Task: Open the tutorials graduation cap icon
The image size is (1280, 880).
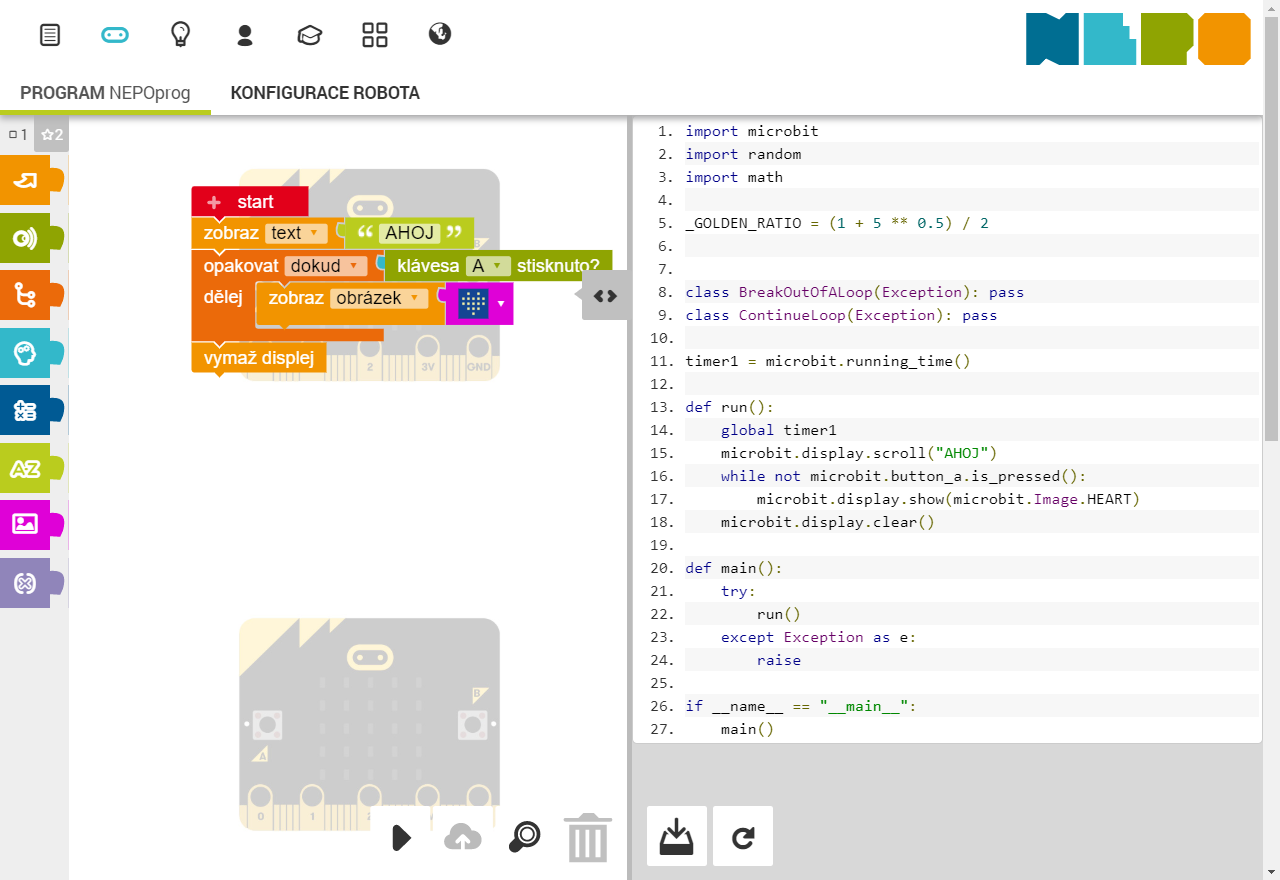Action: 309,34
